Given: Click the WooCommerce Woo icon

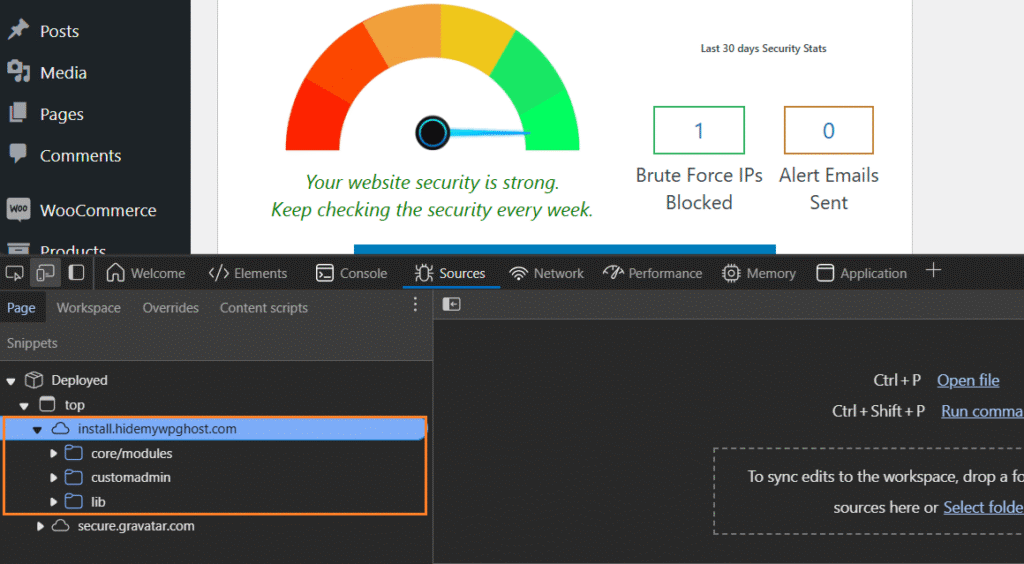Looking at the screenshot, I should click(x=18, y=209).
